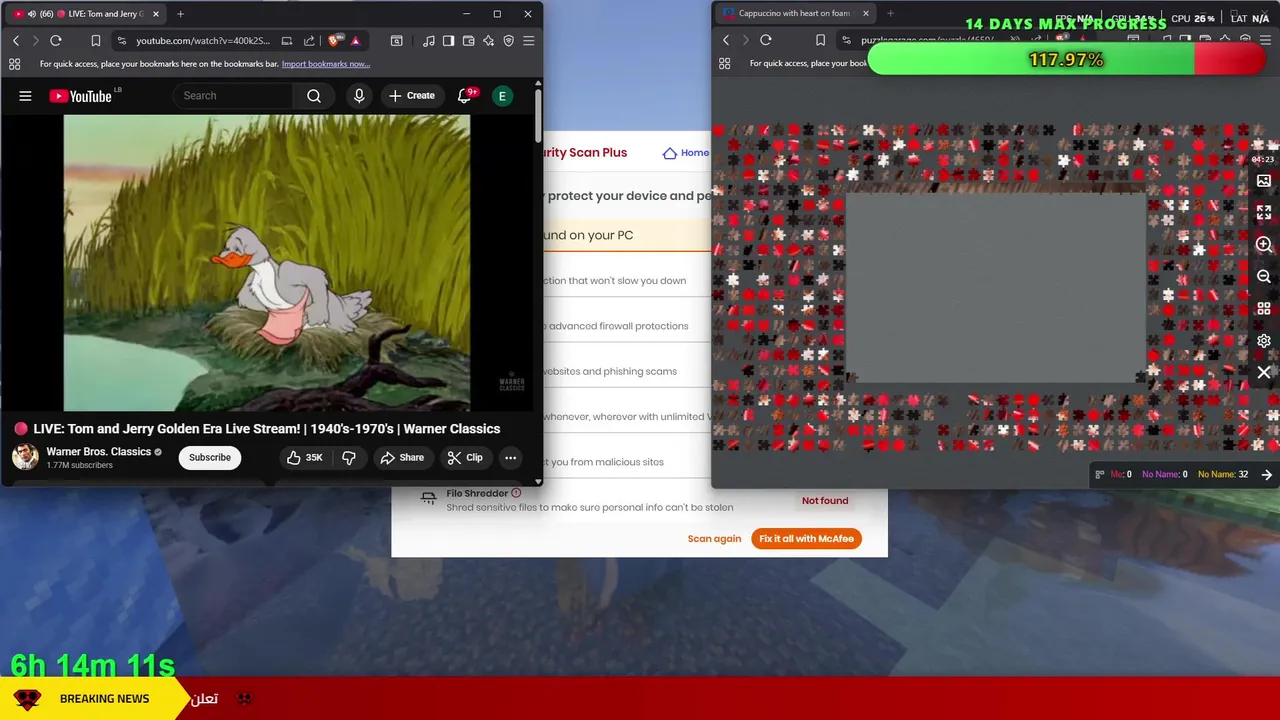
Task: Click Import bookmarks now link
Action: (x=326, y=64)
